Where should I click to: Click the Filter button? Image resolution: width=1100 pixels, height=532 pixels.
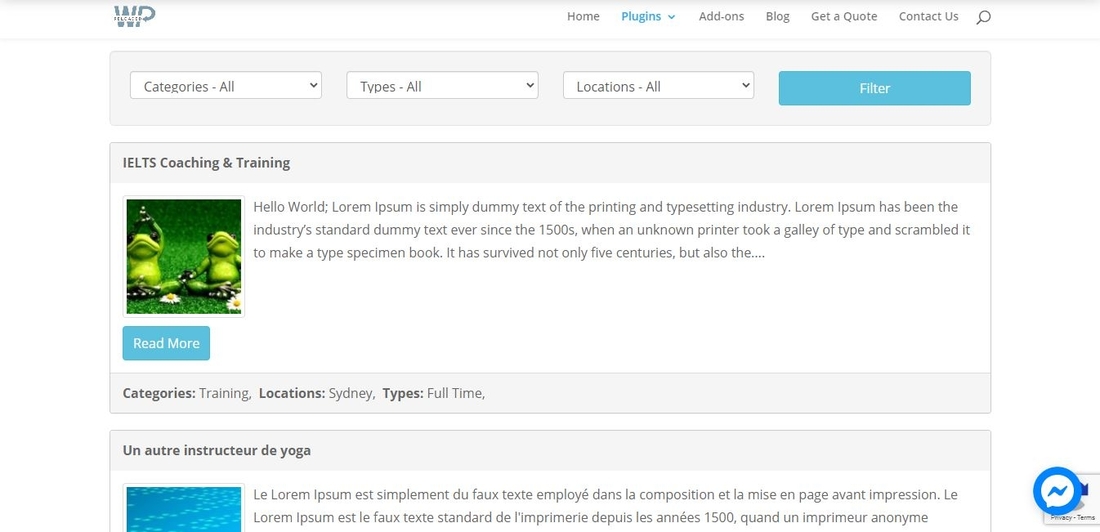click(874, 88)
